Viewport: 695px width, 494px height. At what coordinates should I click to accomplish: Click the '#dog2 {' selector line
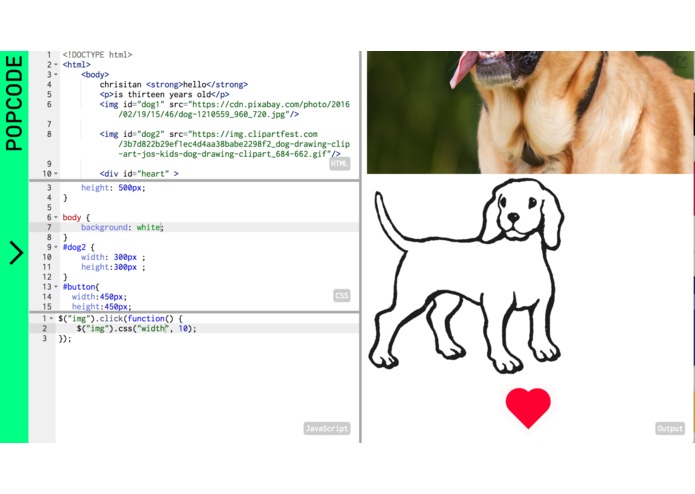(x=78, y=247)
